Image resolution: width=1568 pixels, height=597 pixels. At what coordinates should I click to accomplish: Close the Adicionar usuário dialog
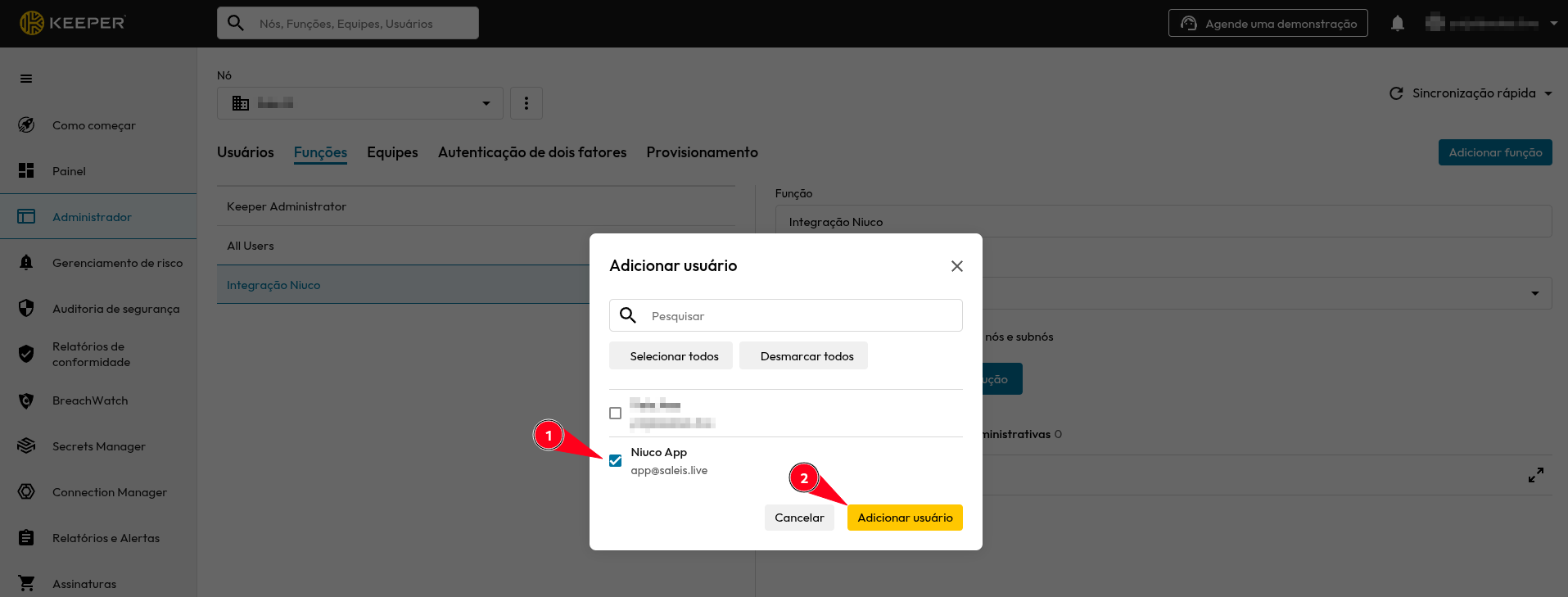tap(957, 266)
